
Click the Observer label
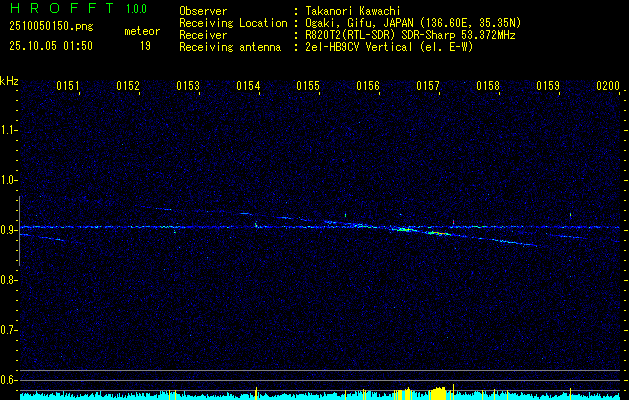click(x=203, y=11)
